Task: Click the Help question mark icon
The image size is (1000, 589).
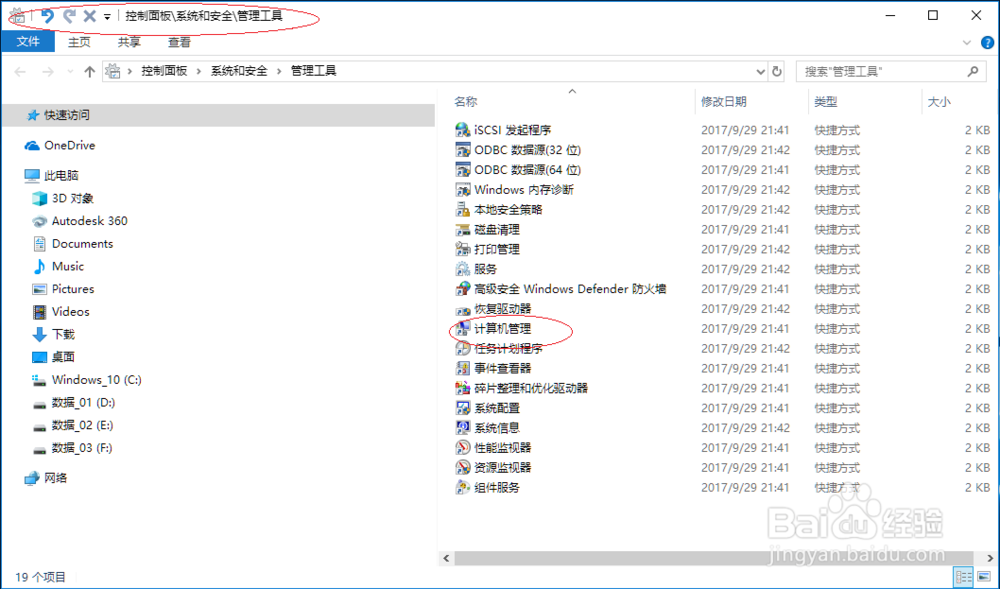Action: pos(989,42)
